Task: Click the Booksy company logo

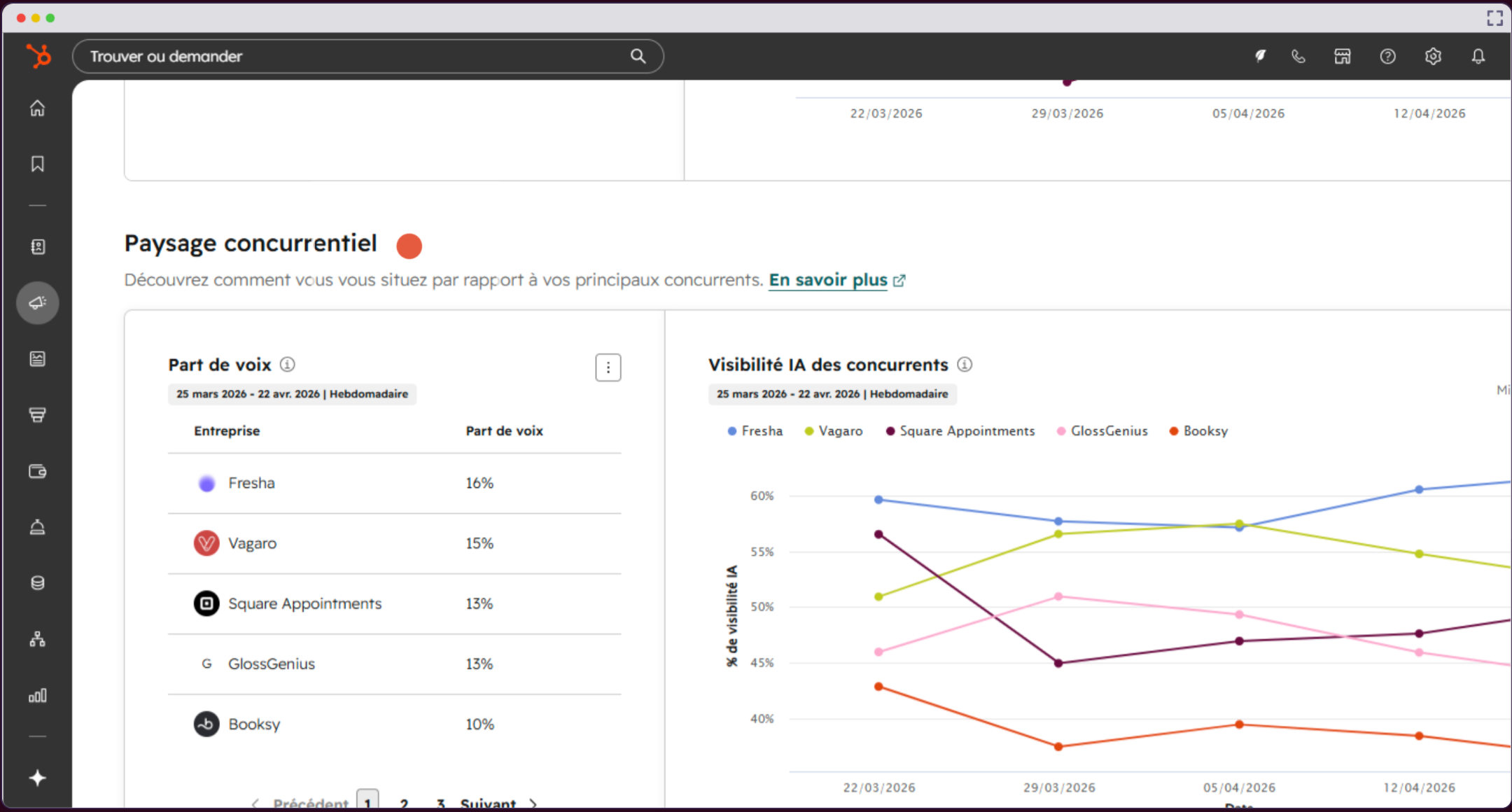Action: click(206, 724)
